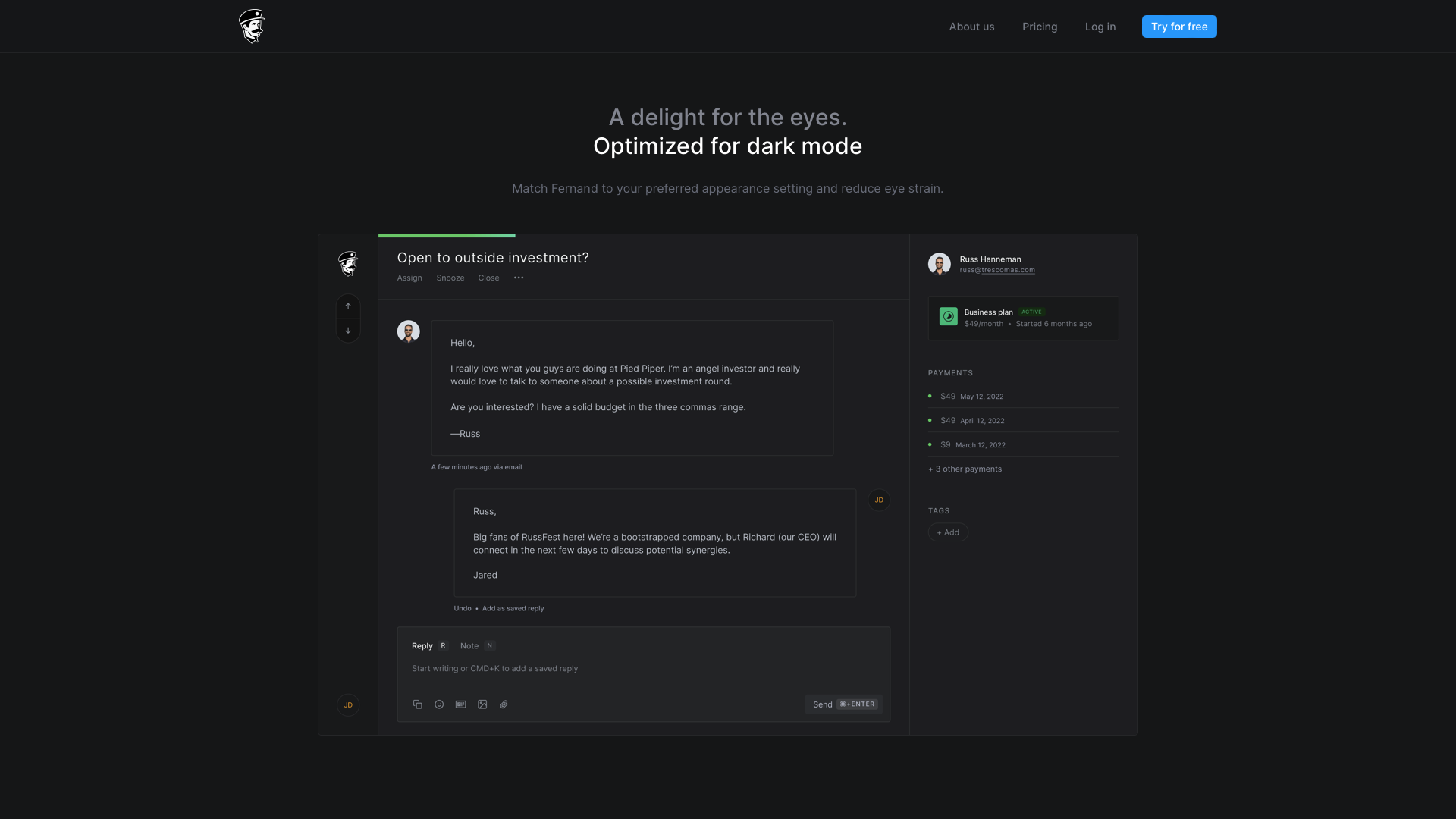The width and height of the screenshot is (1456, 819).
Task: Undo the sent reply
Action: pos(463,609)
